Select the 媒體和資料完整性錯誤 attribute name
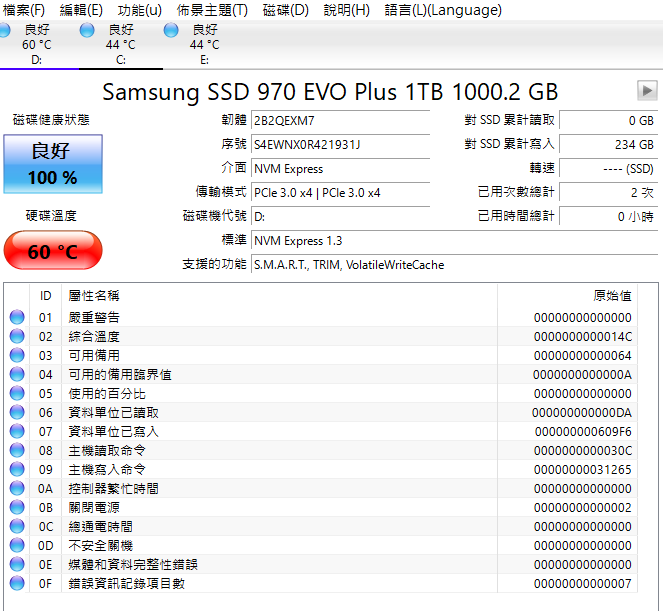The height and width of the screenshot is (611, 663). tap(133, 565)
